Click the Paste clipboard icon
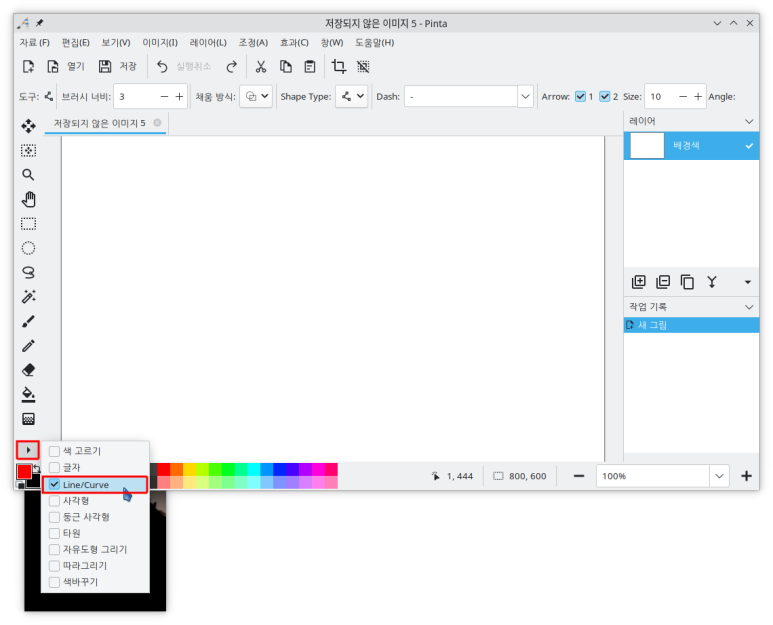 tap(310, 66)
